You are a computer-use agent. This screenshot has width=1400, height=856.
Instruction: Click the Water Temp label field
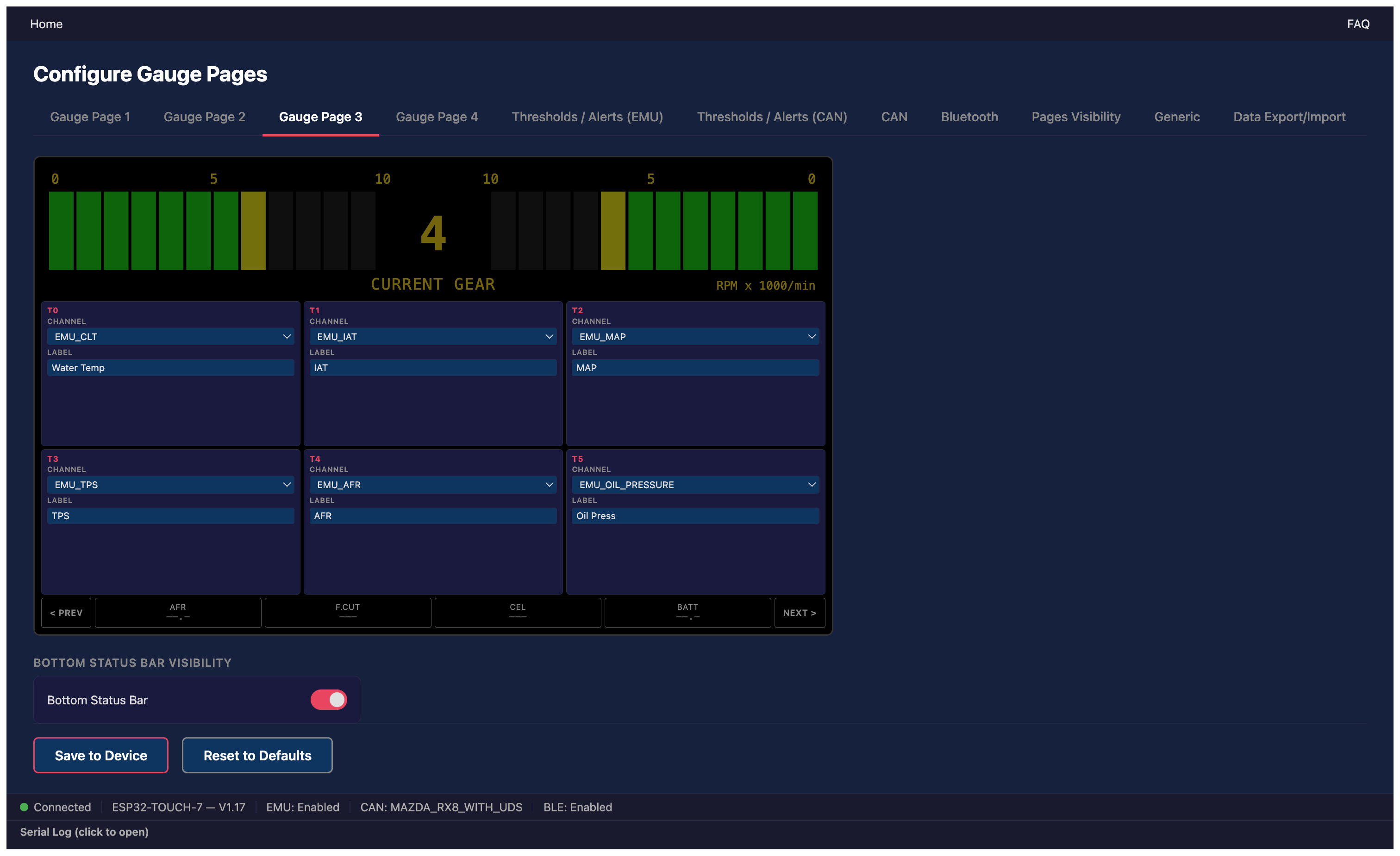coord(170,367)
